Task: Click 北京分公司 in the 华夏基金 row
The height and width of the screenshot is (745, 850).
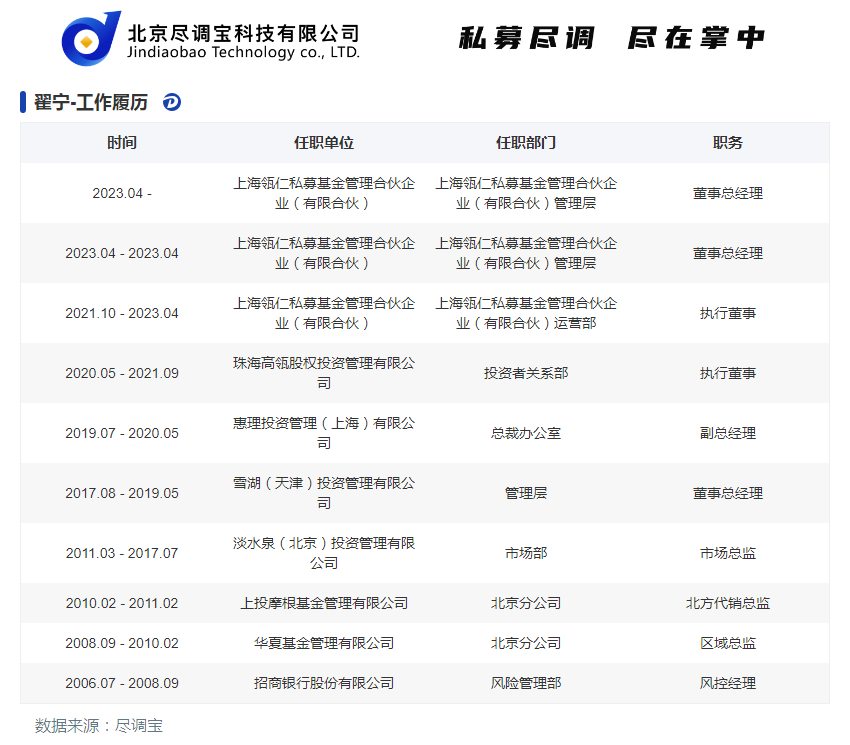Action: (x=526, y=643)
